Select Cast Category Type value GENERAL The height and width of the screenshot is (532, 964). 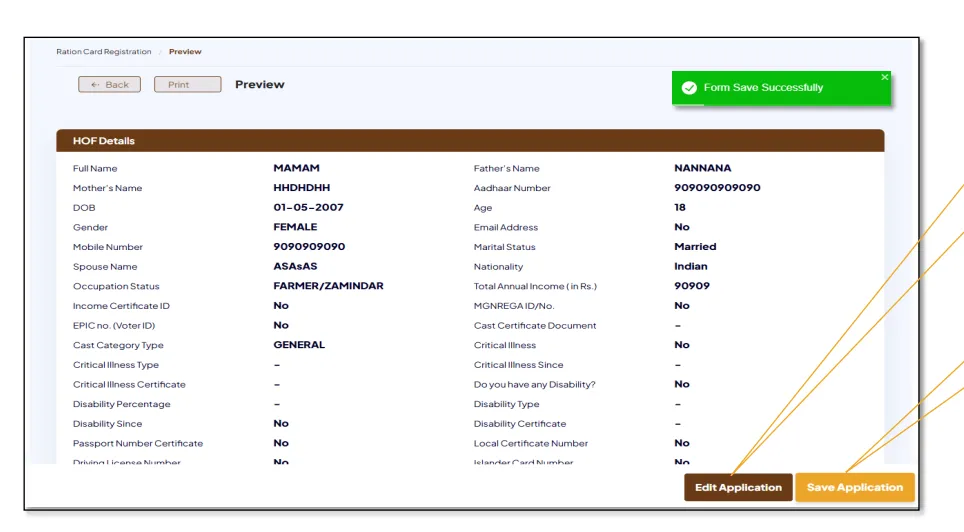[299, 345]
